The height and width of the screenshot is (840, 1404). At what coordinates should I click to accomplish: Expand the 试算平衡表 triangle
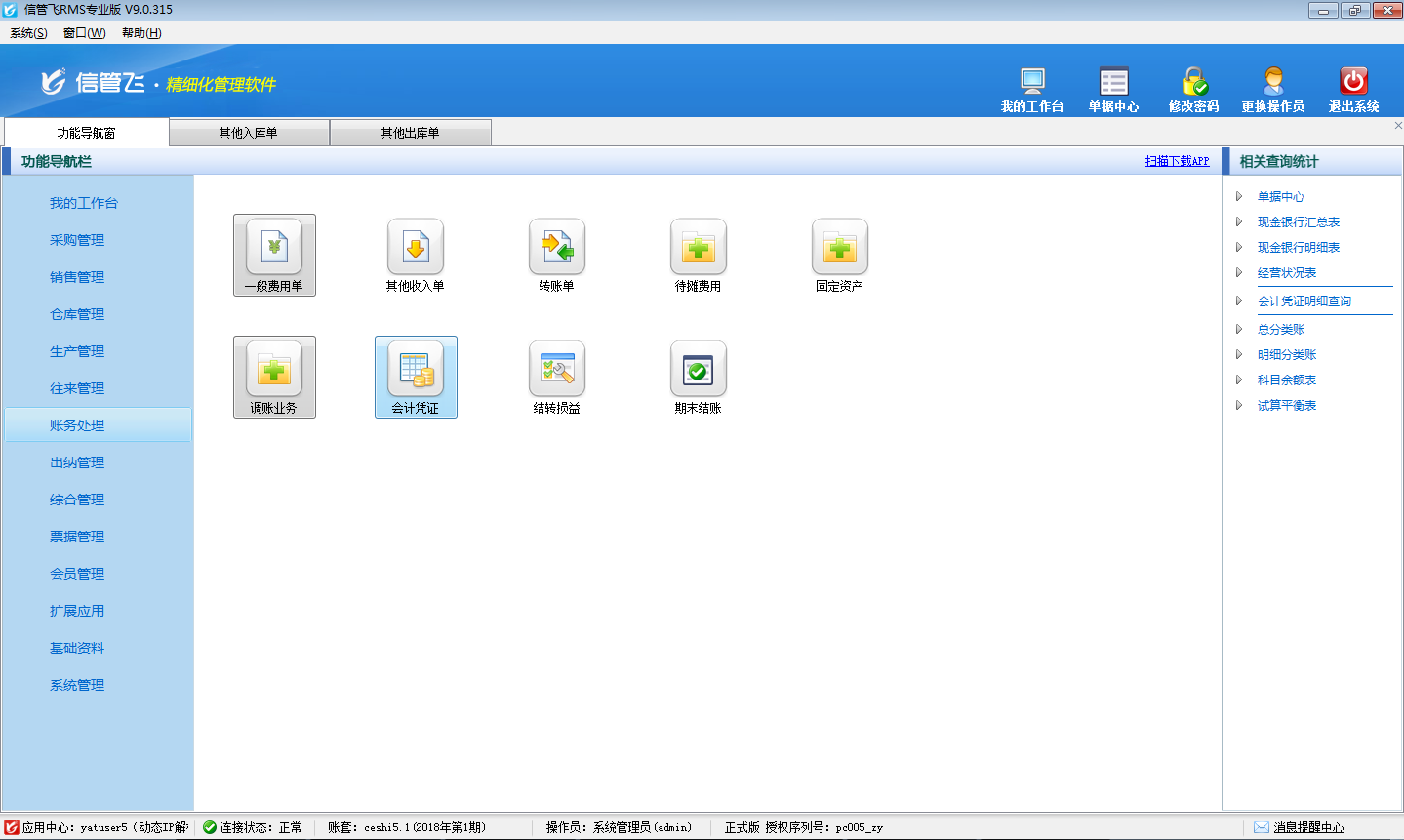click(x=1239, y=406)
